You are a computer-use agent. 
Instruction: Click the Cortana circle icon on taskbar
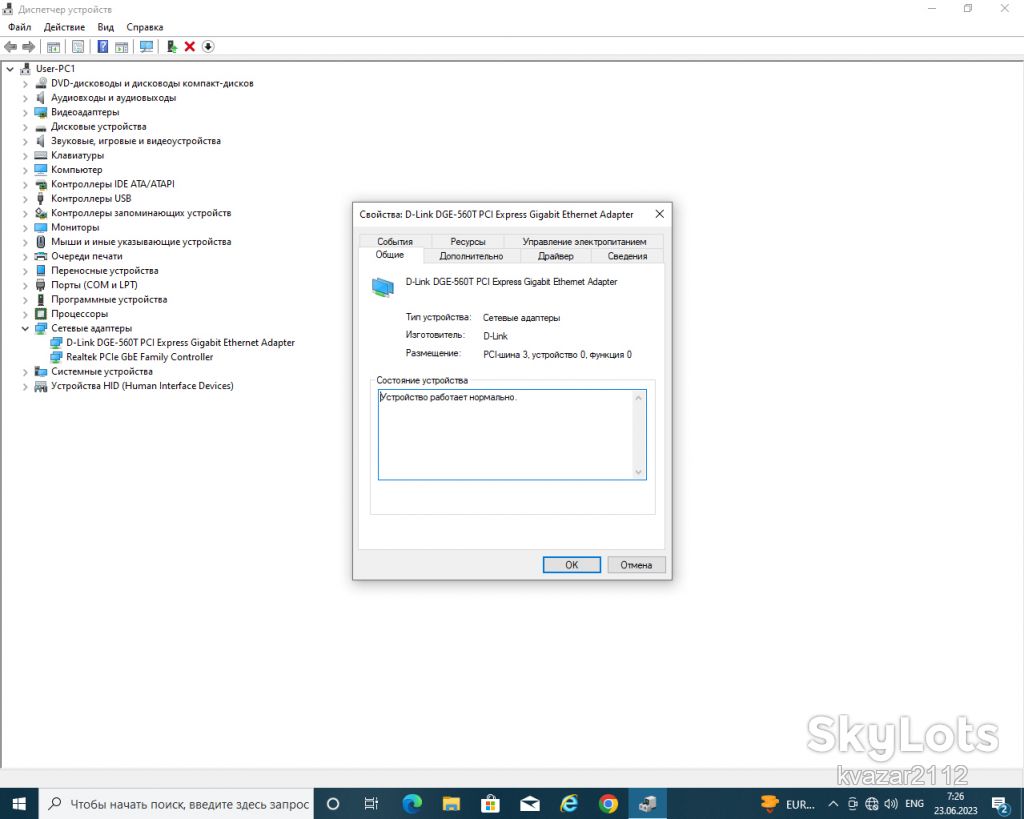pyautogui.click(x=332, y=803)
